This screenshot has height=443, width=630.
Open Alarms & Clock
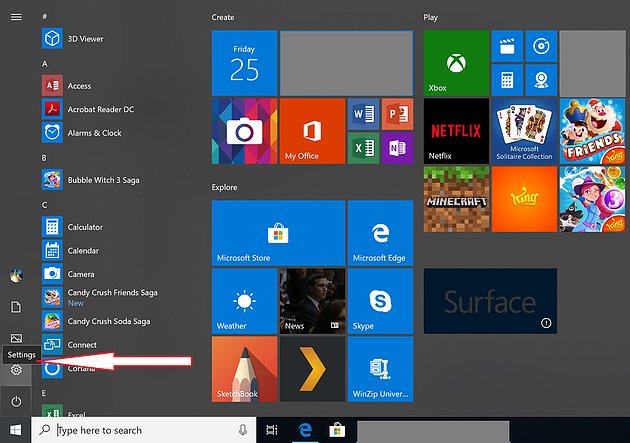tap(82, 133)
